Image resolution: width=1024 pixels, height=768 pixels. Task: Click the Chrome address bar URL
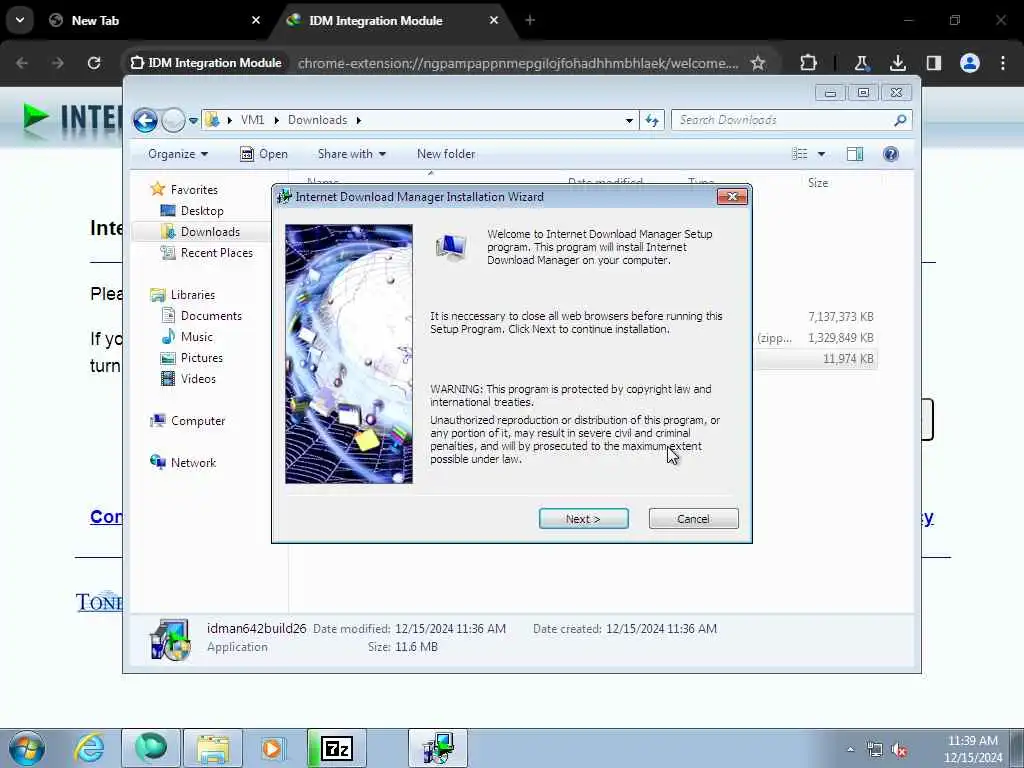(518, 63)
